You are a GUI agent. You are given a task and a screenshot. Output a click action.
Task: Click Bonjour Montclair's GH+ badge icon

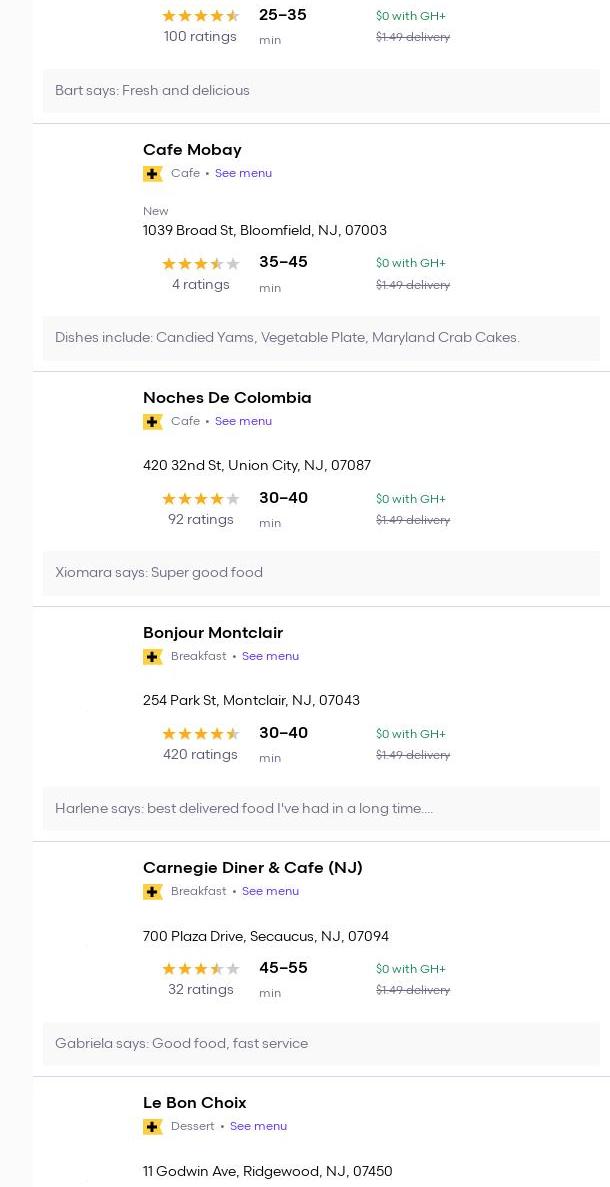point(153,657)
